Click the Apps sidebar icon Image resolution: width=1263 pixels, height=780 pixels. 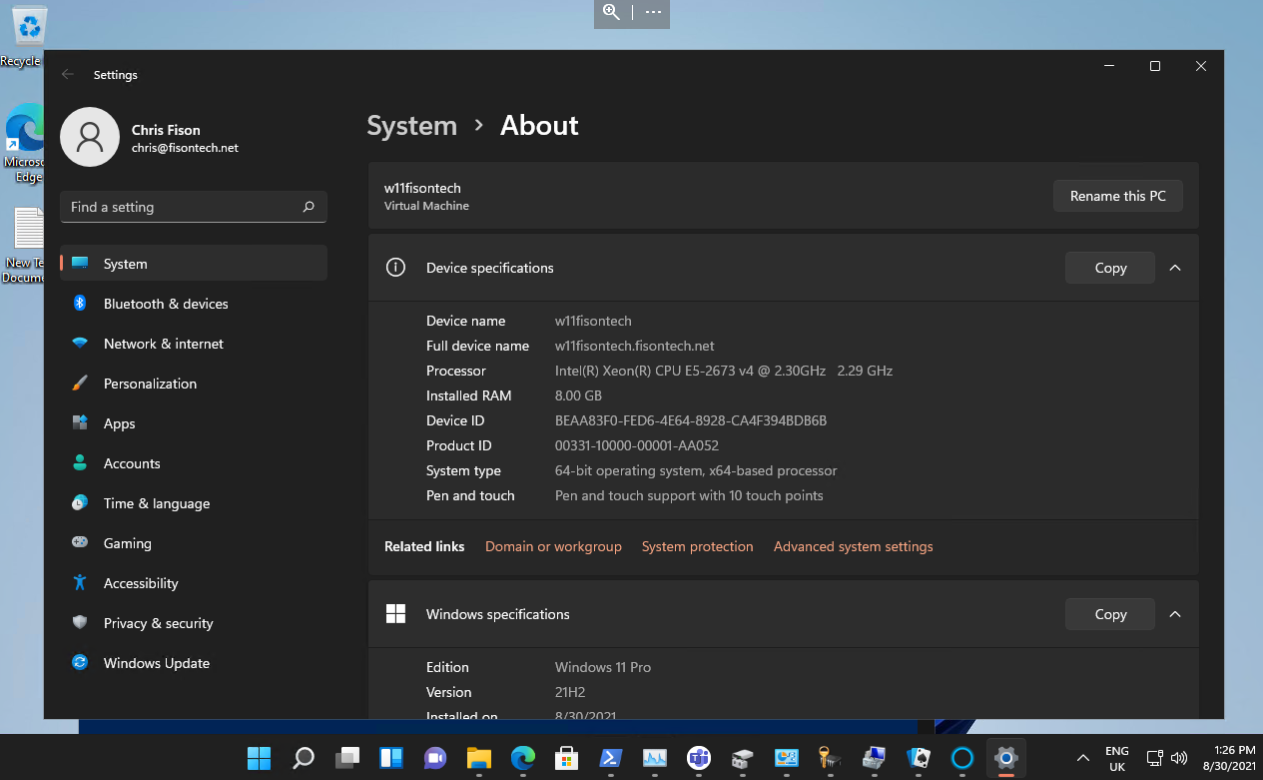(x=80, y=423)
